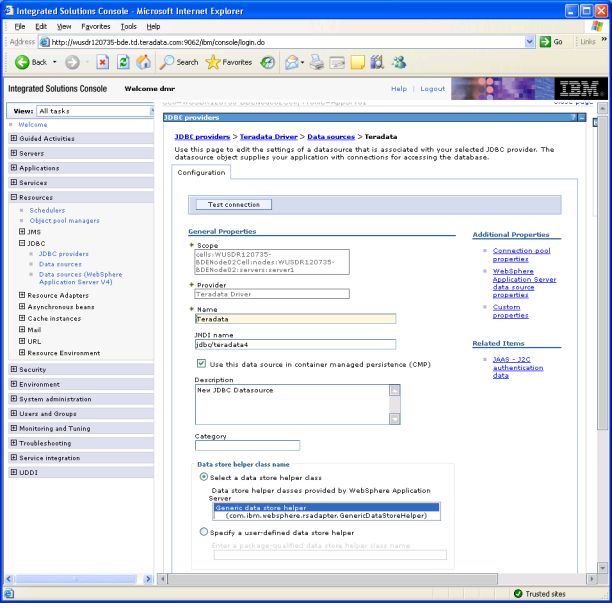The image size is (612, 608).
Task: Click the yellow Discuss note icon
Action: pos(358,62)
